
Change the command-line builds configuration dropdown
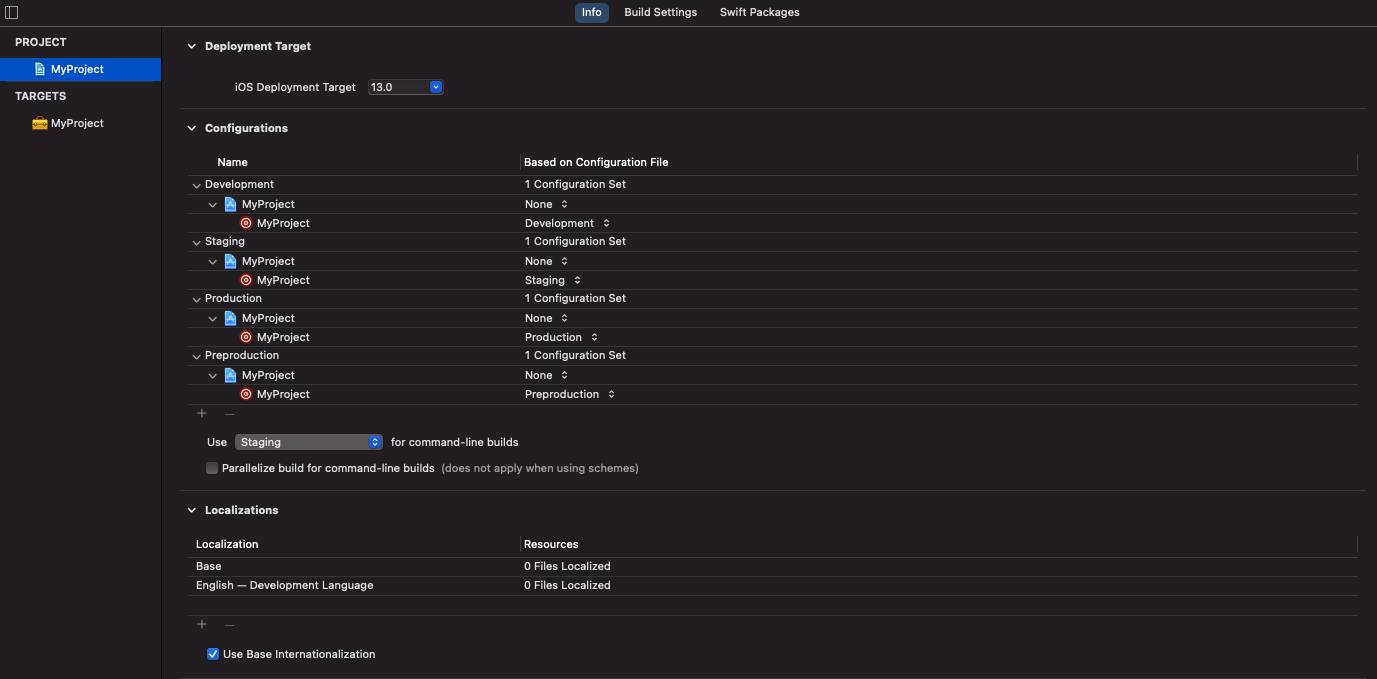coord(308,441)
